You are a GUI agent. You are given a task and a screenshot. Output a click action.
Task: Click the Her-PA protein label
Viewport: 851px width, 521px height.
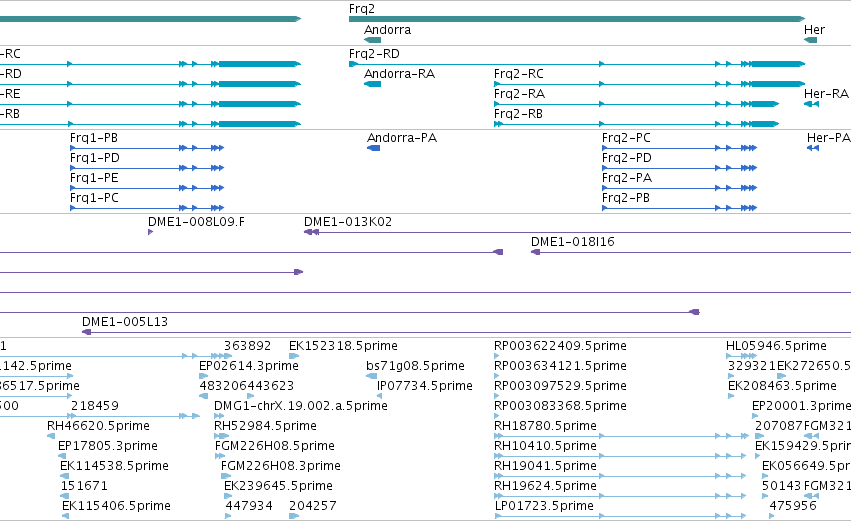point(829,138)
